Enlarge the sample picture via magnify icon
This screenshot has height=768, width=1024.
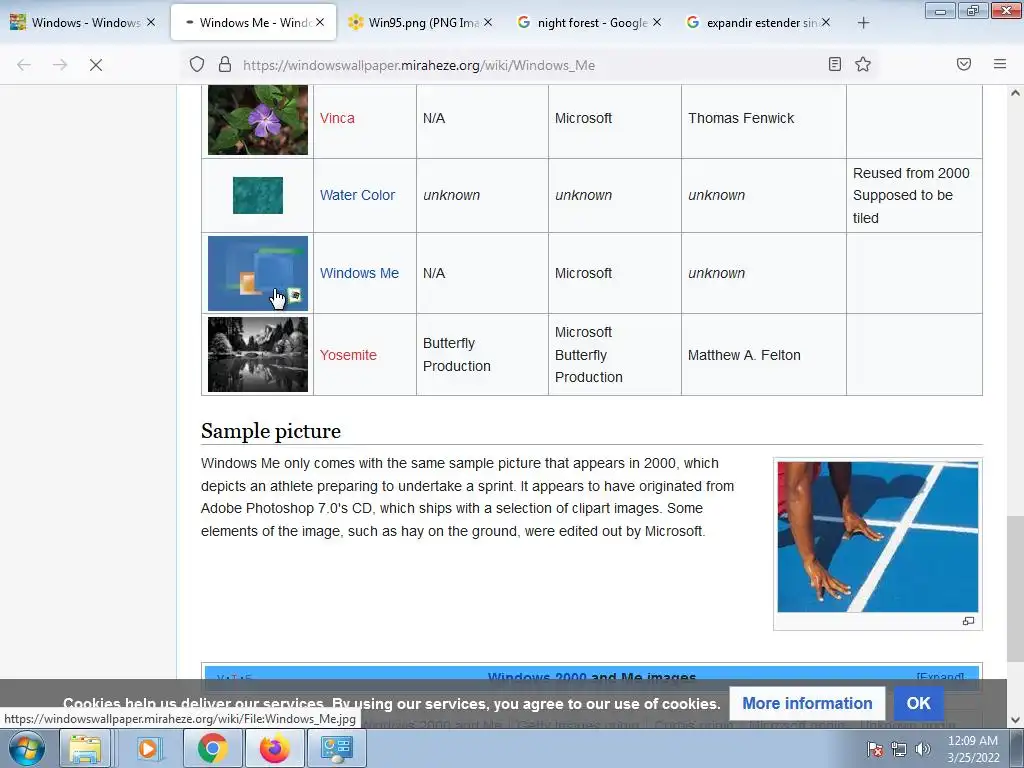point(968,621)
